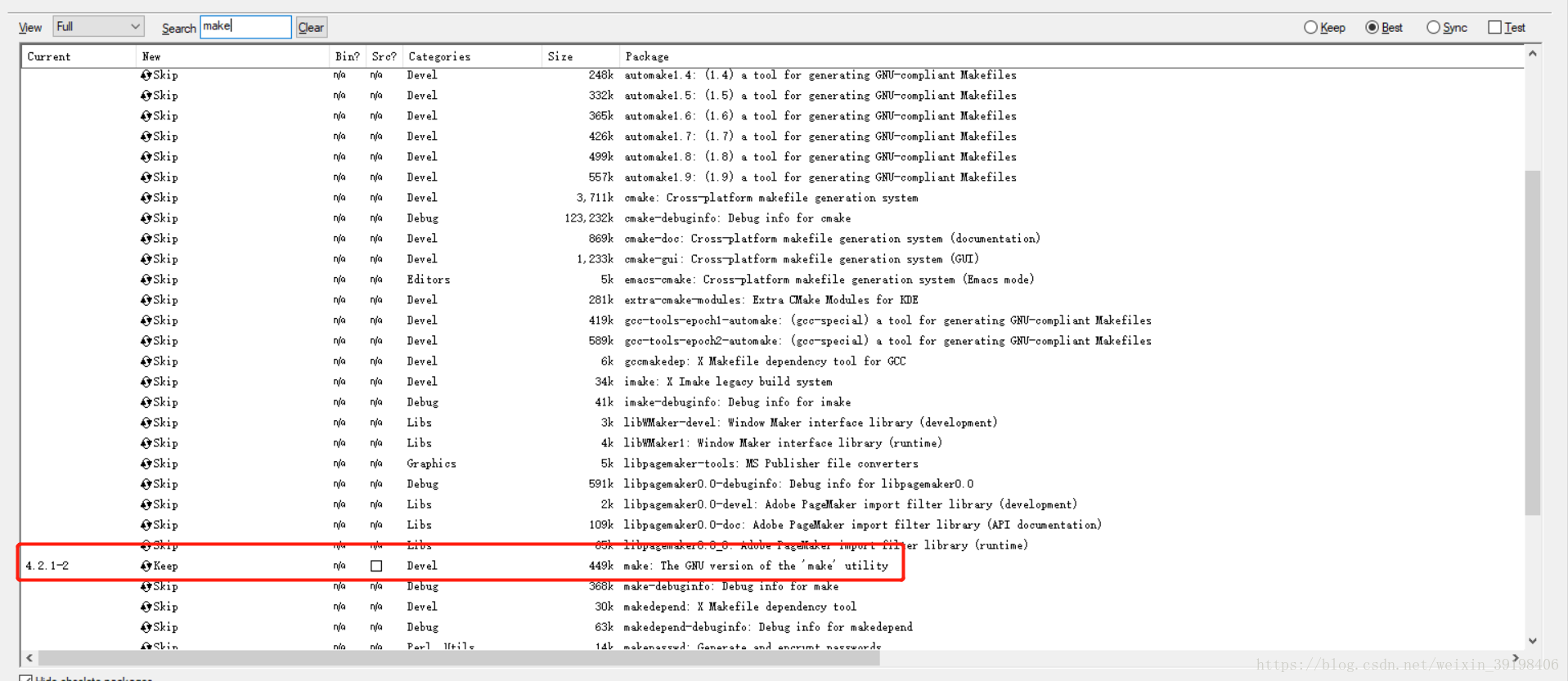Click into the Search field containing make
Viewport: 1568px width, 681px height.
[x=245, y=27]
